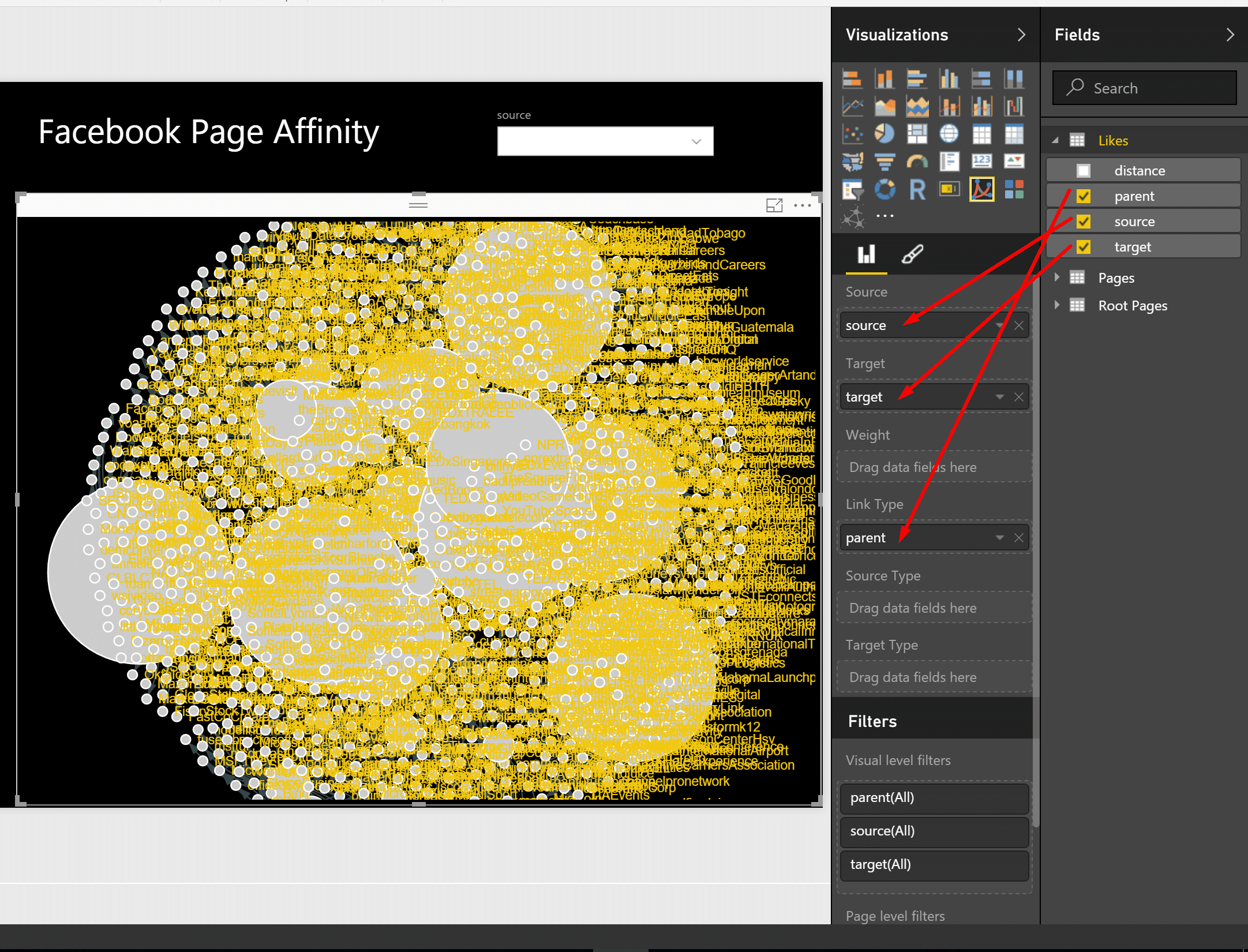Expand the Root Pages table
The width and height of the screenshot is (1248, 952).
[1057, 305]
